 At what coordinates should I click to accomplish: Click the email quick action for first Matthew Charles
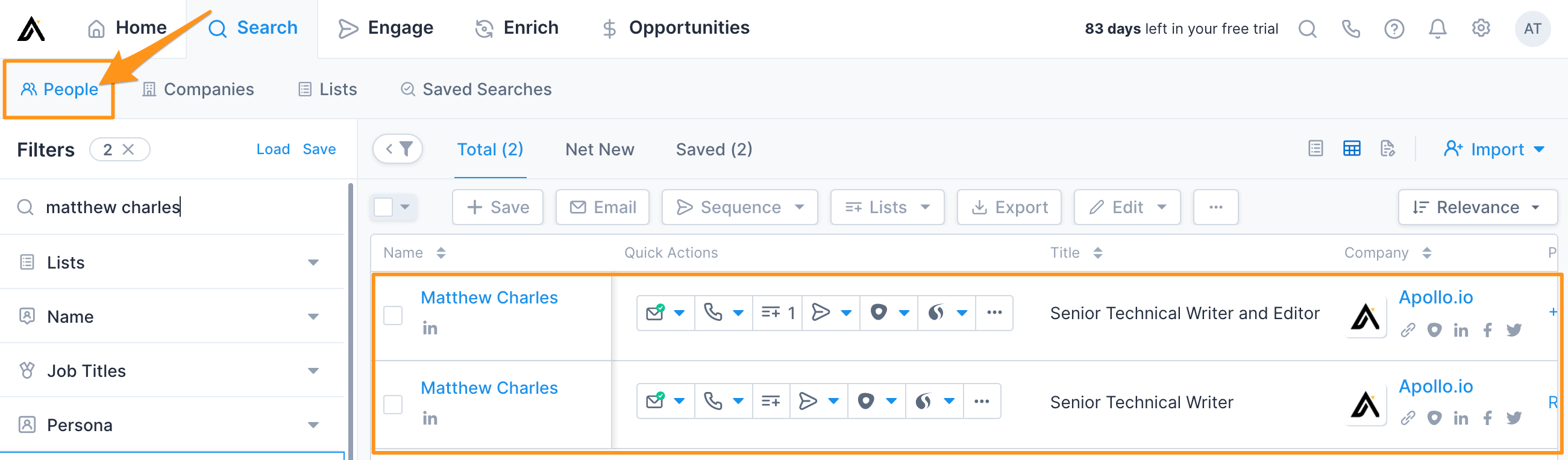pyautogui.click(x=656, y=312)
